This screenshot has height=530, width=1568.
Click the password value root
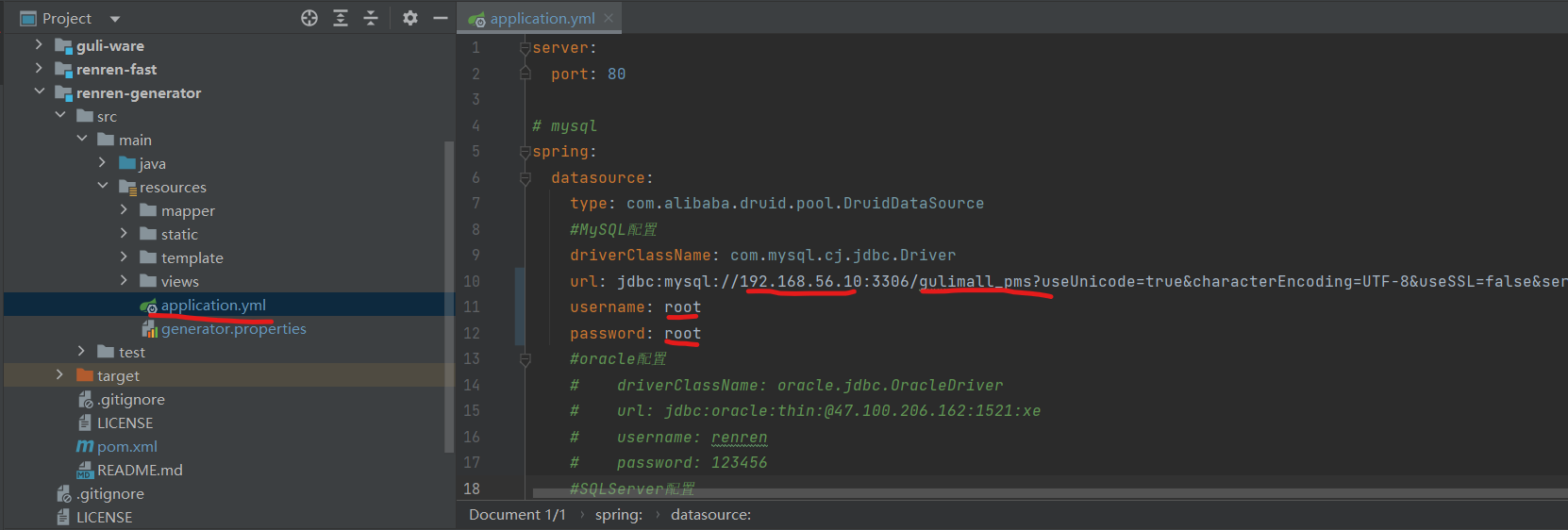pos(682,334)
